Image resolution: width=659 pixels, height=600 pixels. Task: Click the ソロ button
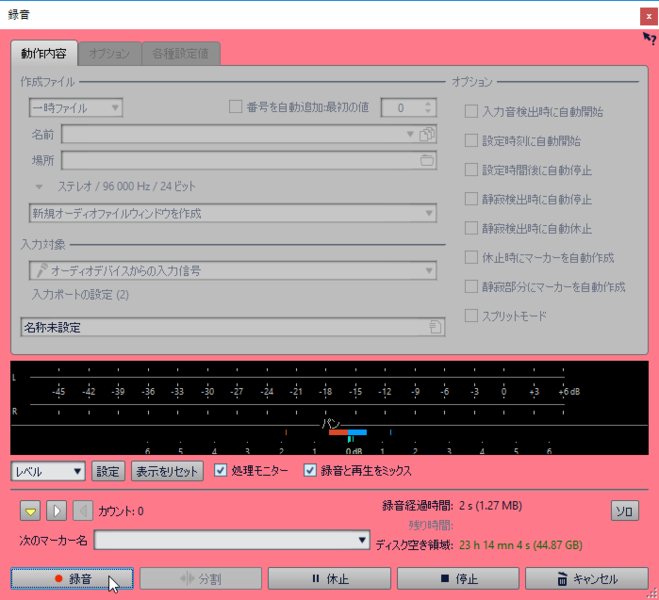coord(625,511)
